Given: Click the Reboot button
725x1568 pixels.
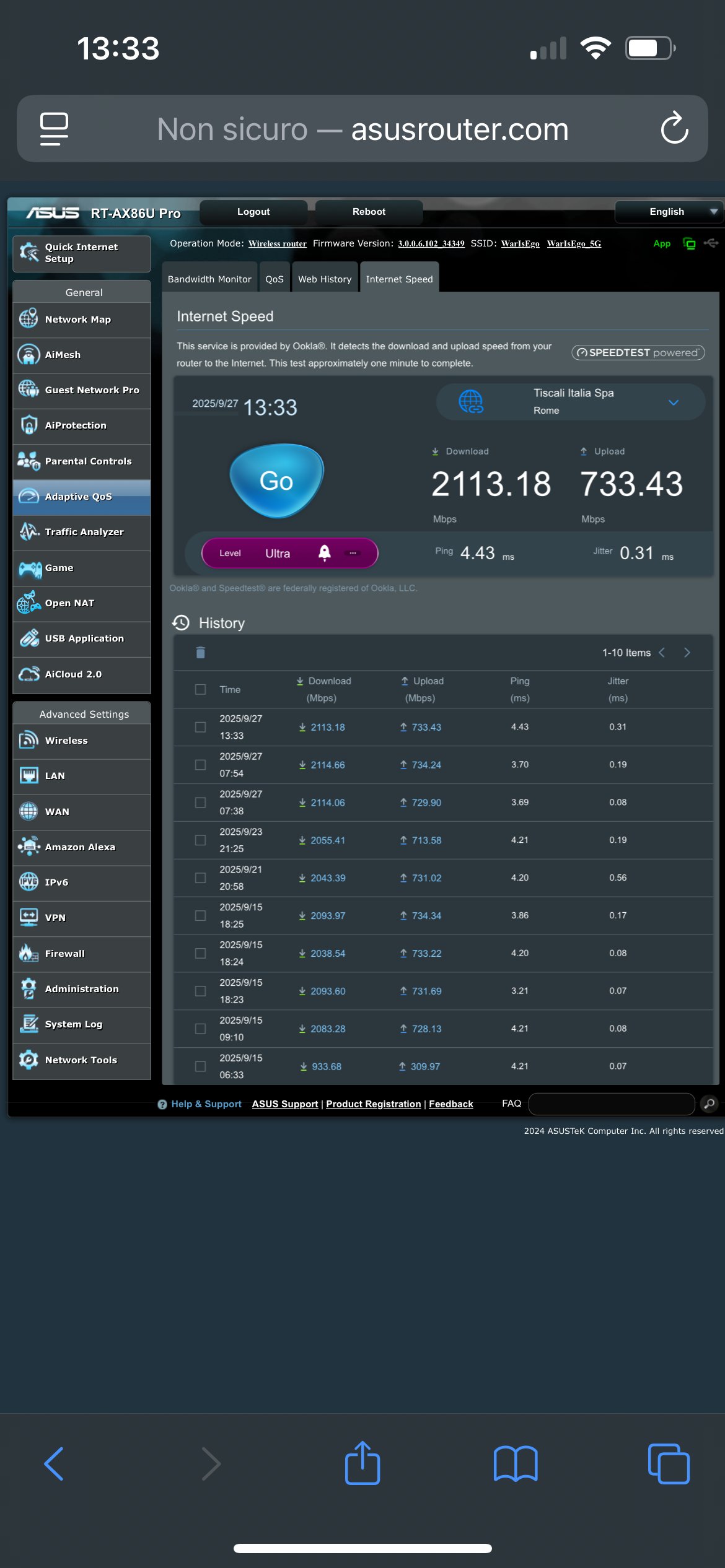Looking at the screenshot, I should tap(369, 212).
